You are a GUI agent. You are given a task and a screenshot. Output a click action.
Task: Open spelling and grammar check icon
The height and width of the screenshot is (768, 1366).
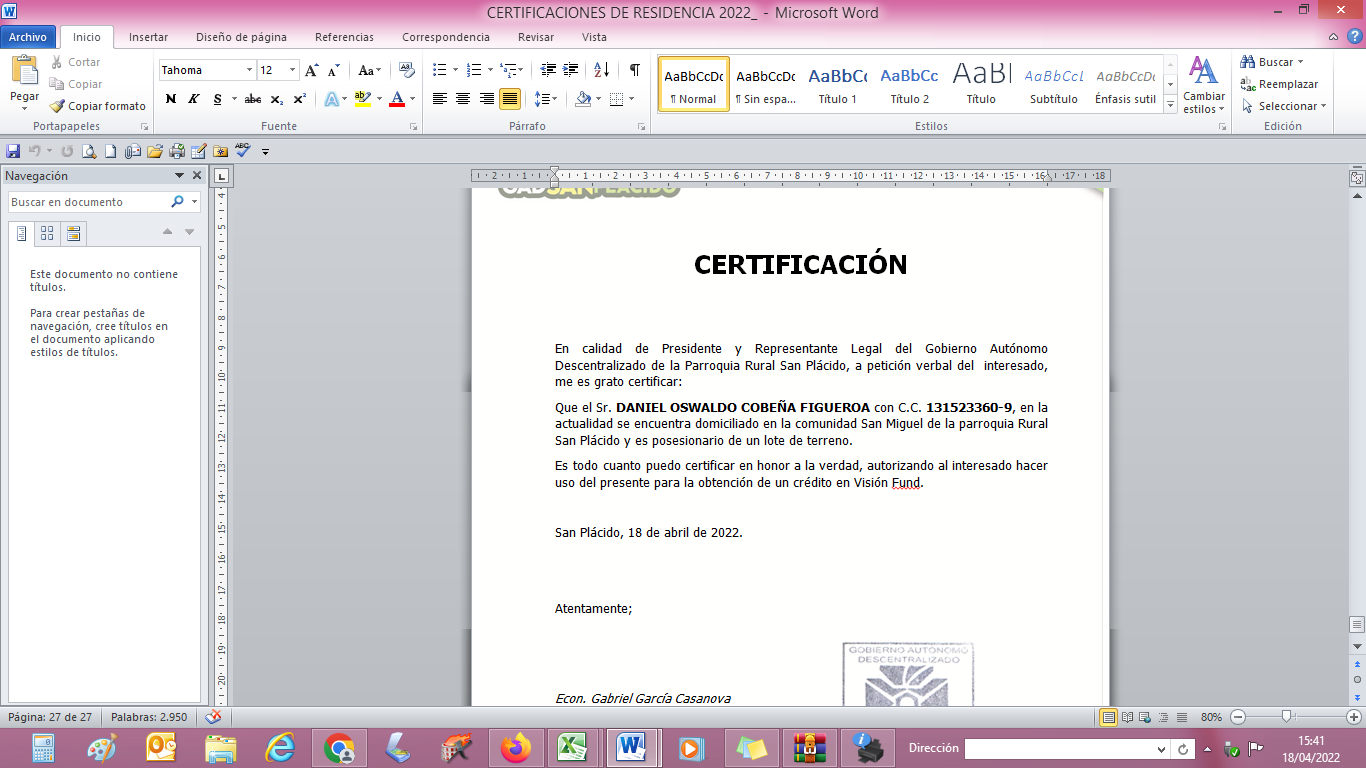(x=242, y=151)
